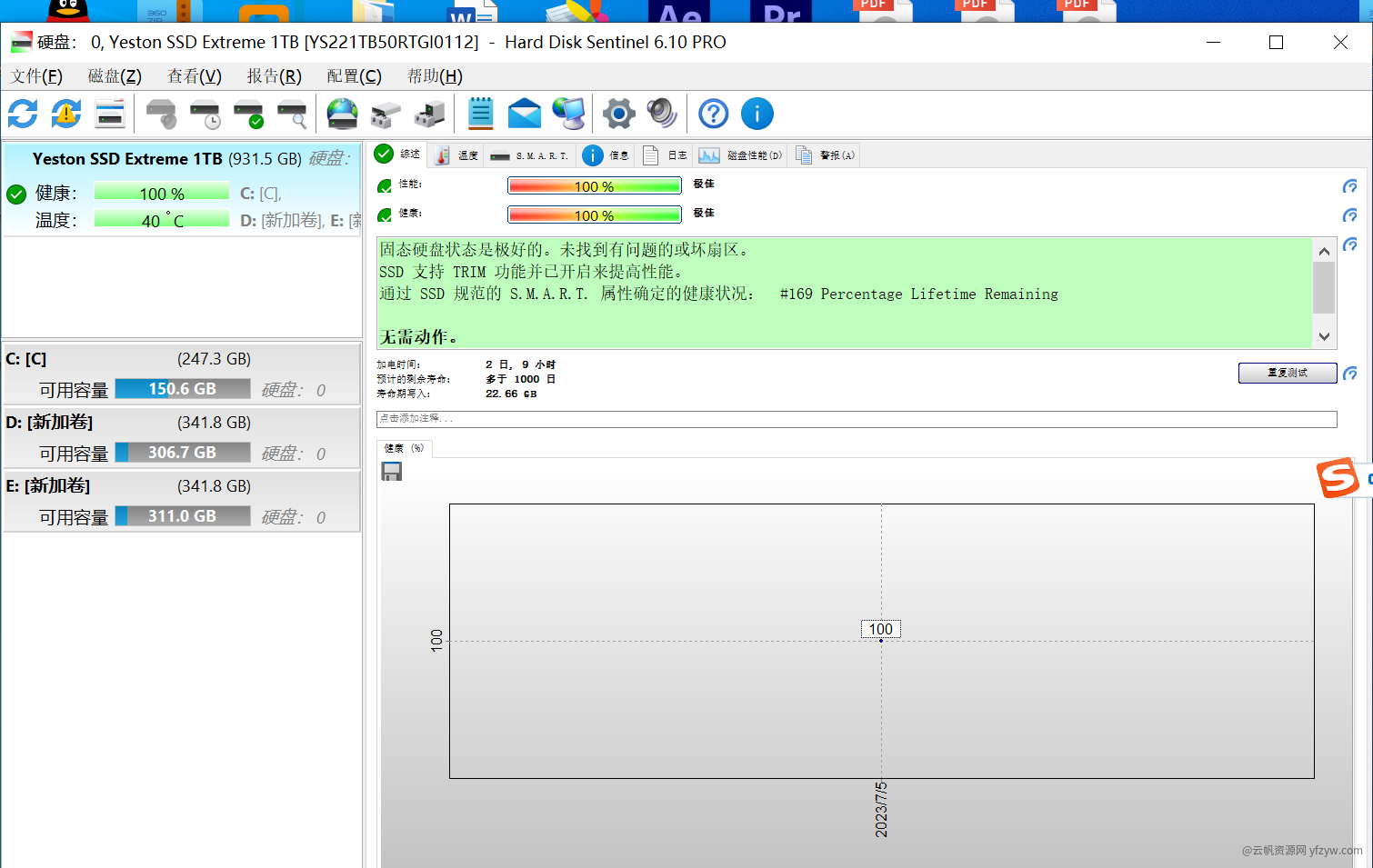Switch to the 信息 information tab
The image size is (1373, 868).
606,155
